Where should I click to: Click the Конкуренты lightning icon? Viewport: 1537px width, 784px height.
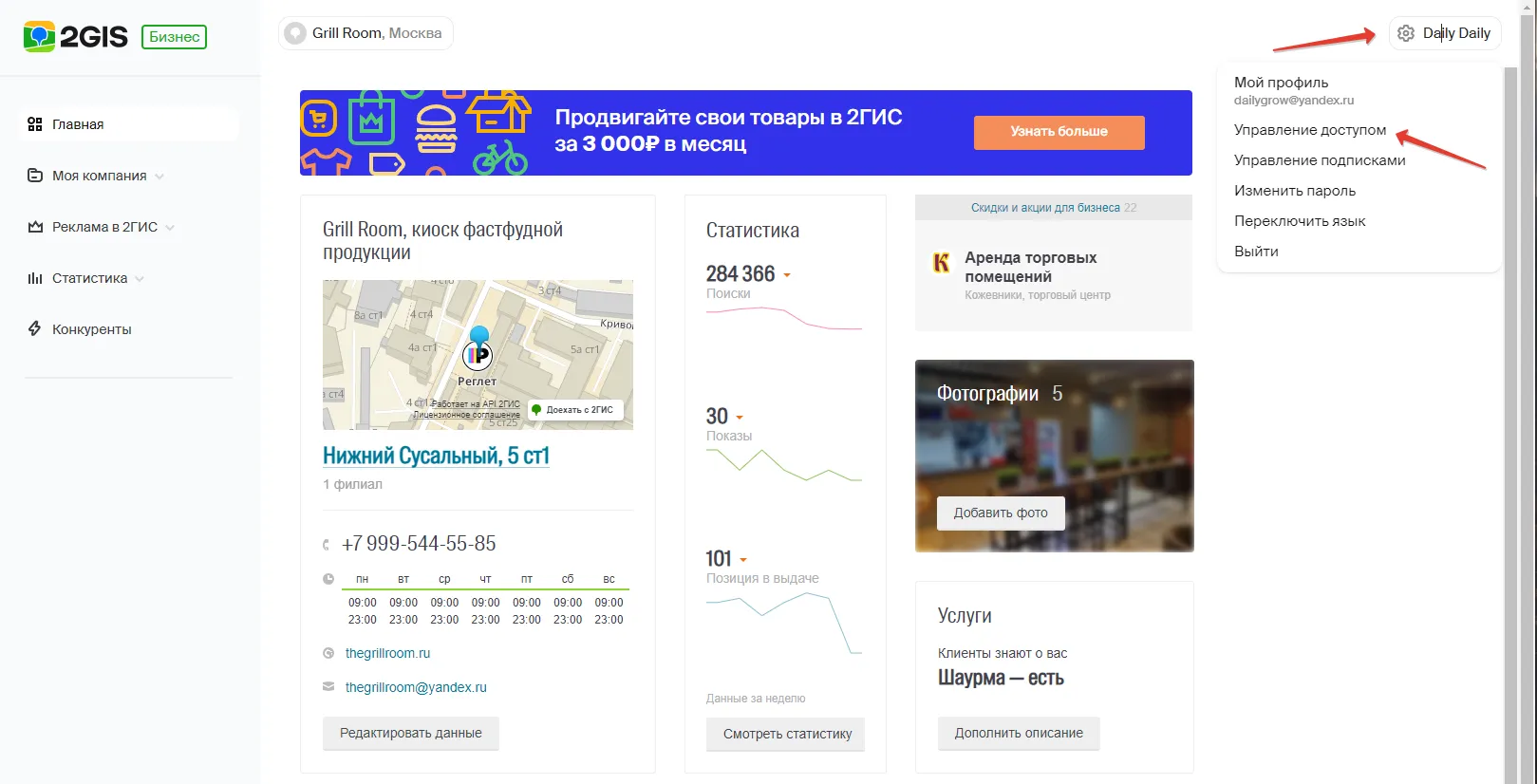pos(35,328)
